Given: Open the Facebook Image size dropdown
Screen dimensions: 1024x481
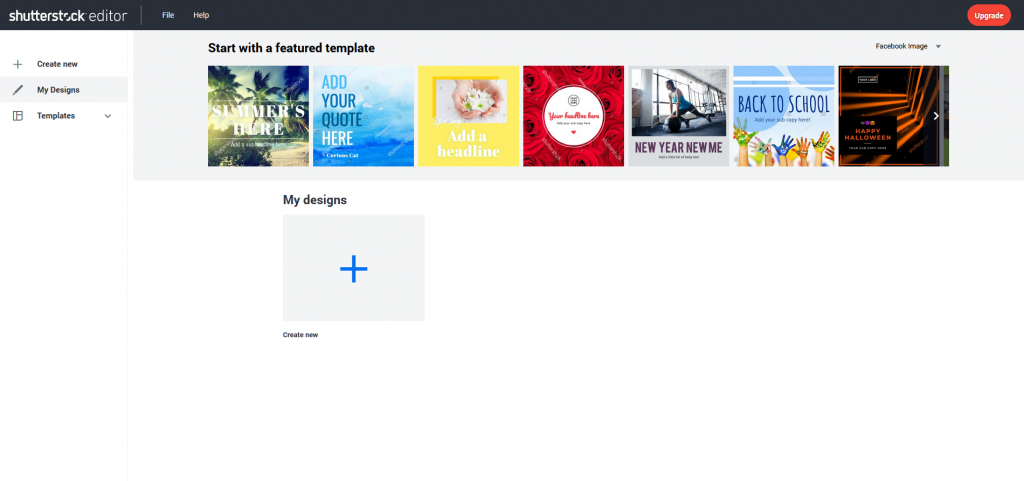Looking at the screenshot, I should click(908, 46).
